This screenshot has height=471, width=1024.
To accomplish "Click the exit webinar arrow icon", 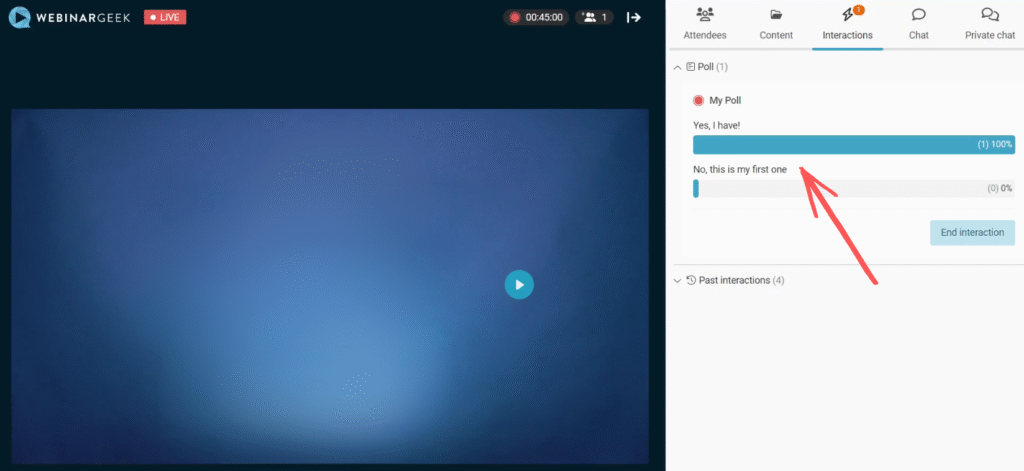I will 633,18.
